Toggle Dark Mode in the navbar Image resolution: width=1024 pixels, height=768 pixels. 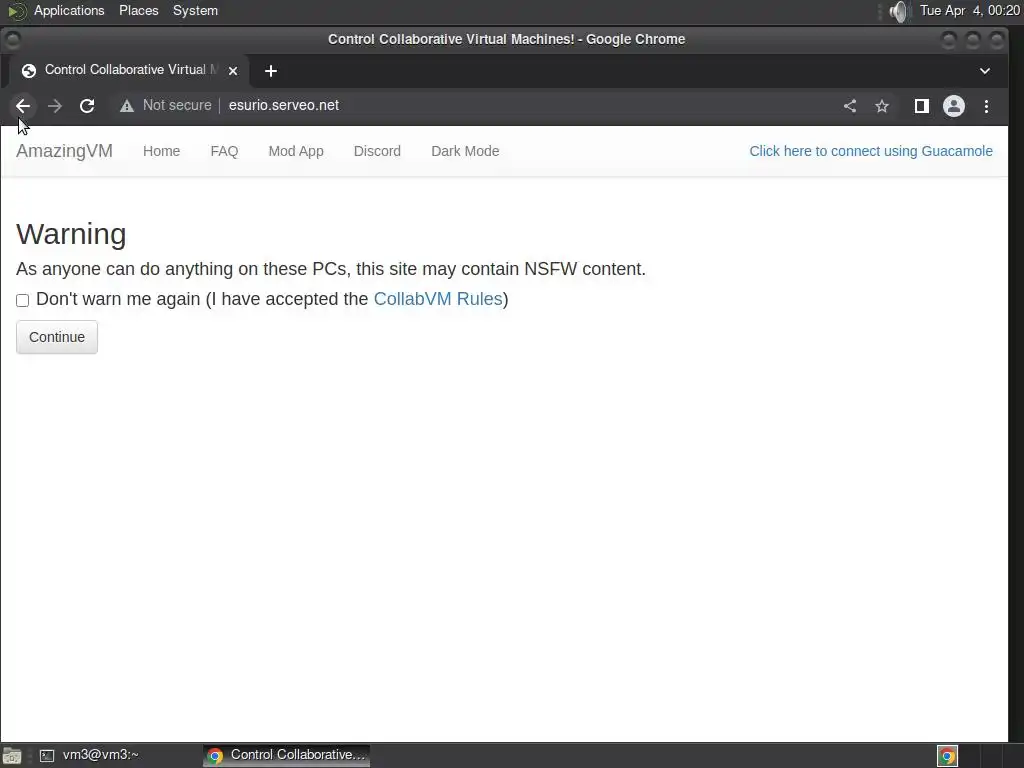coord(465,152)
